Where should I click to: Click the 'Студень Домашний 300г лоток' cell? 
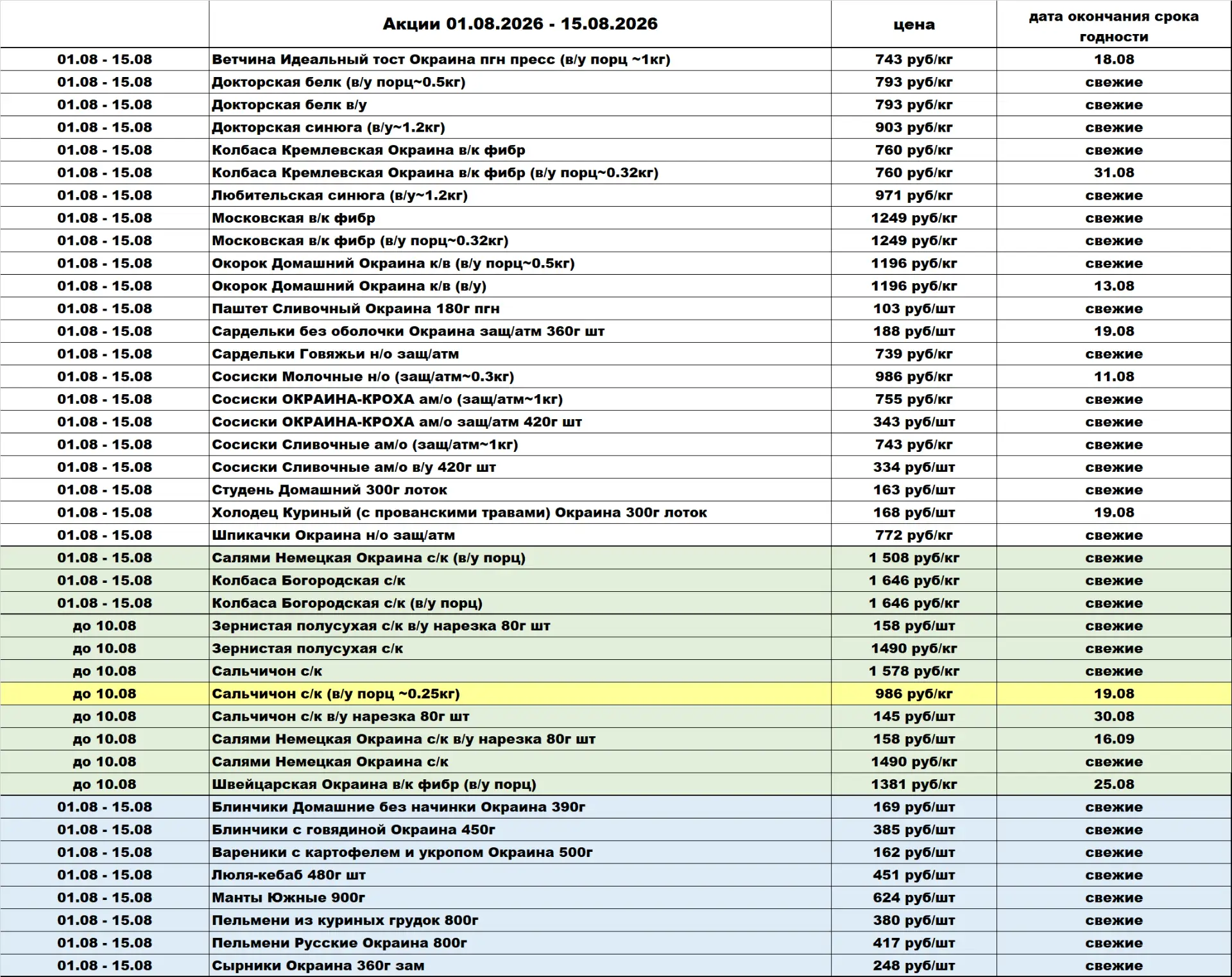(x=520, y=490)
